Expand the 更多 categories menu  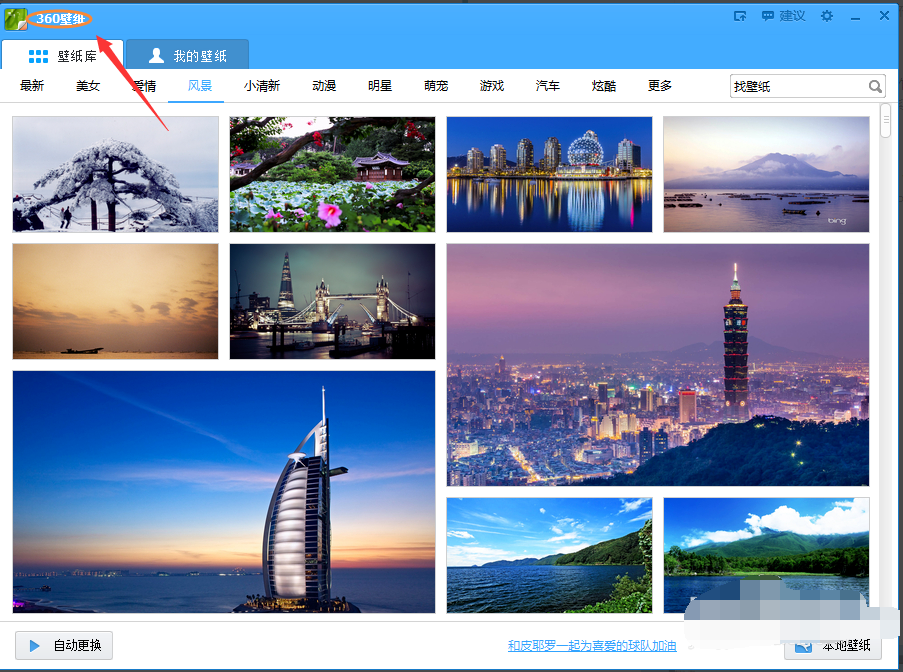(659, 86)
